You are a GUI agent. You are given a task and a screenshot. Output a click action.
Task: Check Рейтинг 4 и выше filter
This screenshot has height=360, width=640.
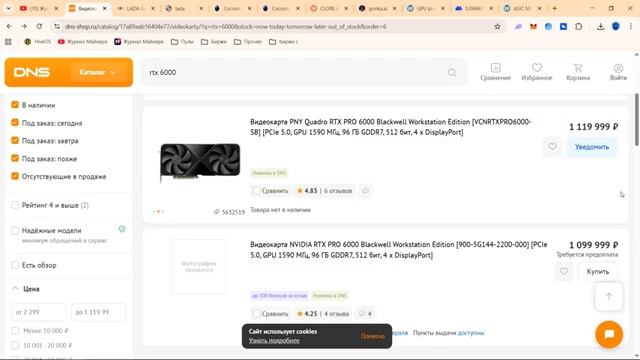click(15, 205)
